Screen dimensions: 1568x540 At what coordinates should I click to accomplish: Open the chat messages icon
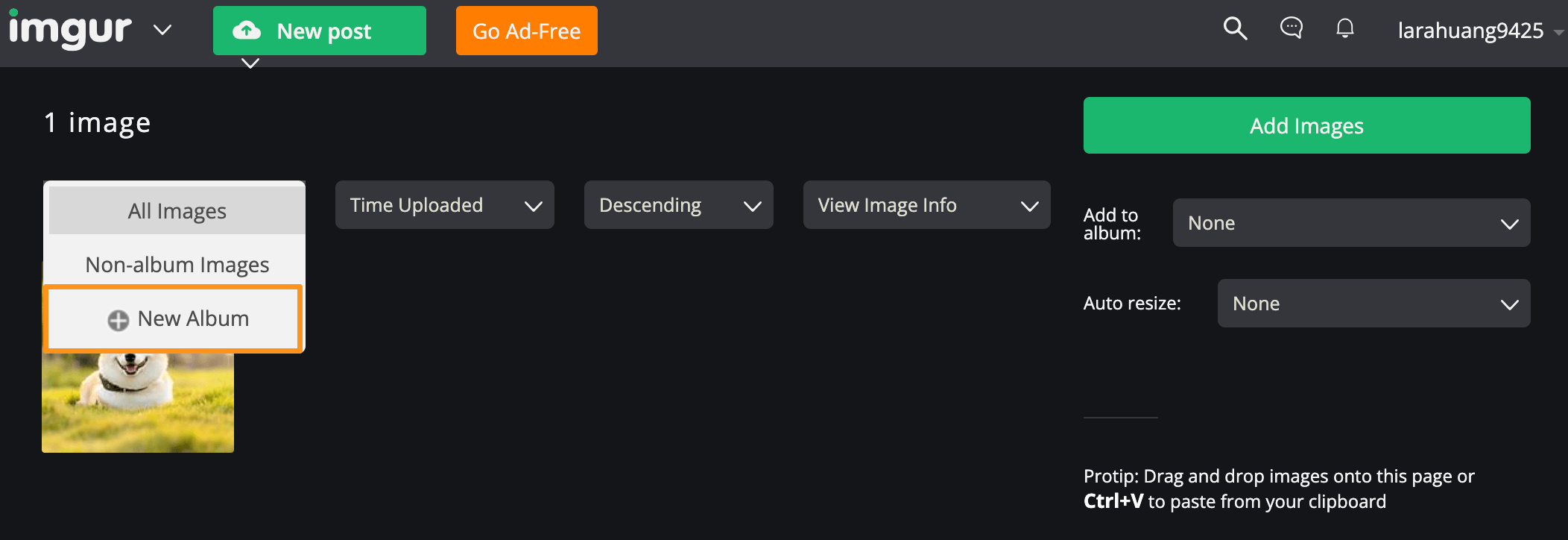[1291, 28]
